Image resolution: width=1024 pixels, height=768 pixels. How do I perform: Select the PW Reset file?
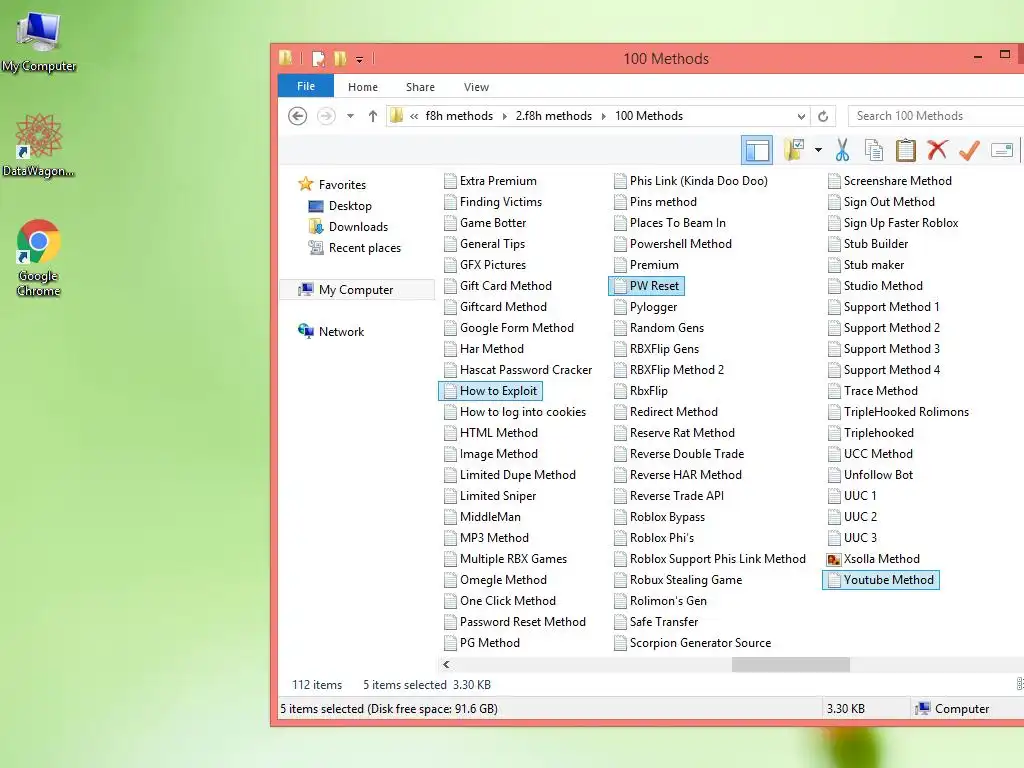pos(647,286)
